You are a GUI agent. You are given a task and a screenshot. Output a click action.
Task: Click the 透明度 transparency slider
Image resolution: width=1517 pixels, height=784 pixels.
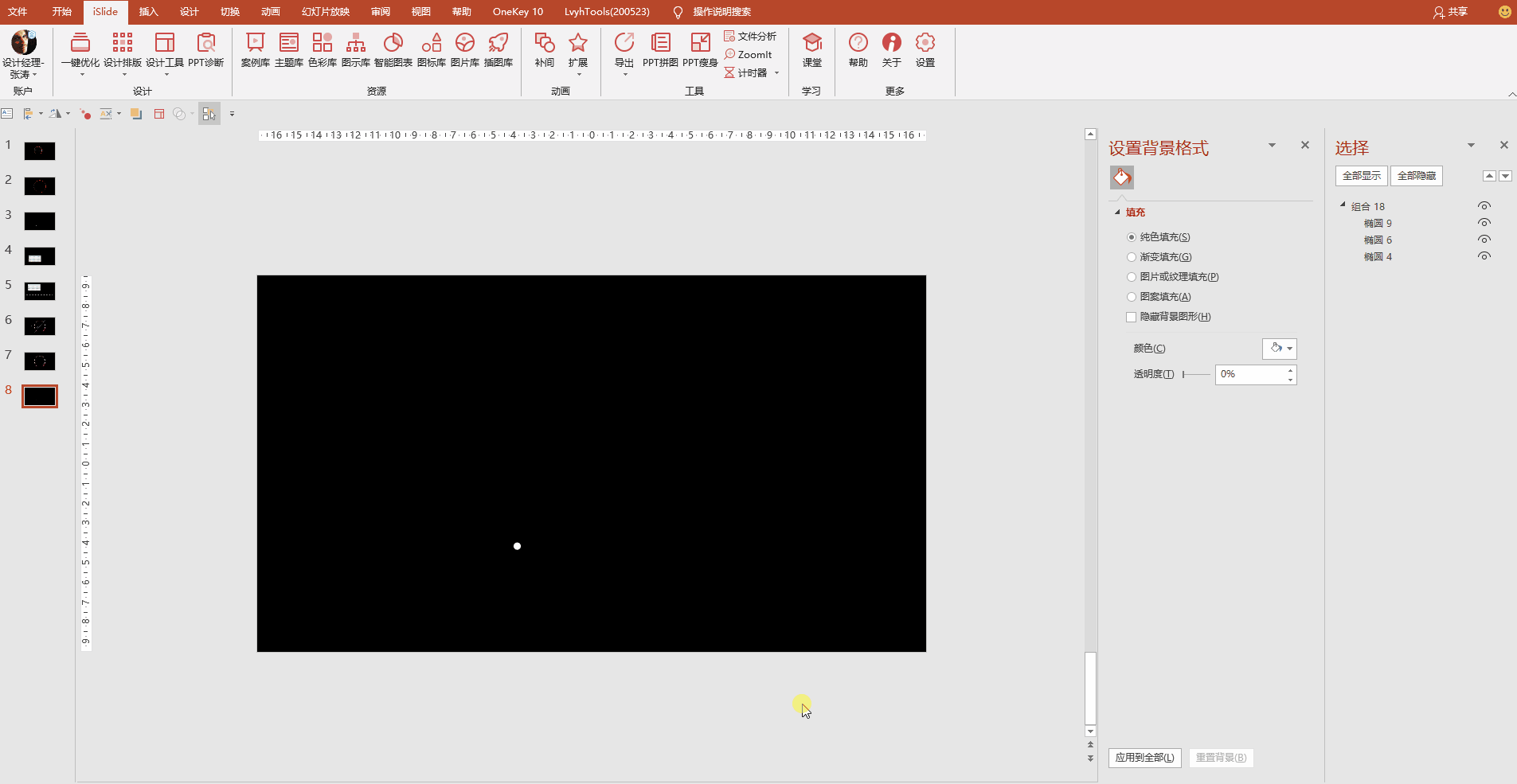pos(1196,374)
